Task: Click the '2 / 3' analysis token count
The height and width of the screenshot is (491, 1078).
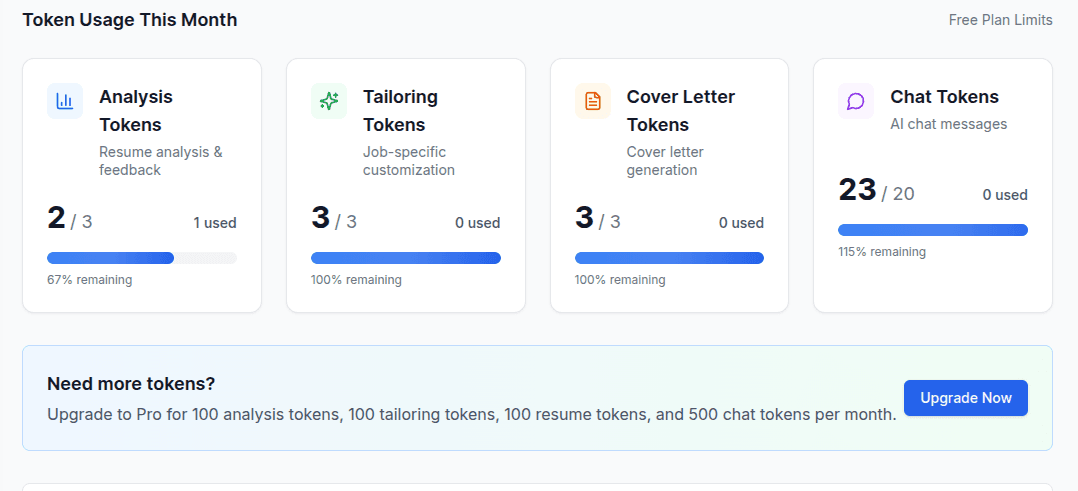Action: tap(69, 219)
